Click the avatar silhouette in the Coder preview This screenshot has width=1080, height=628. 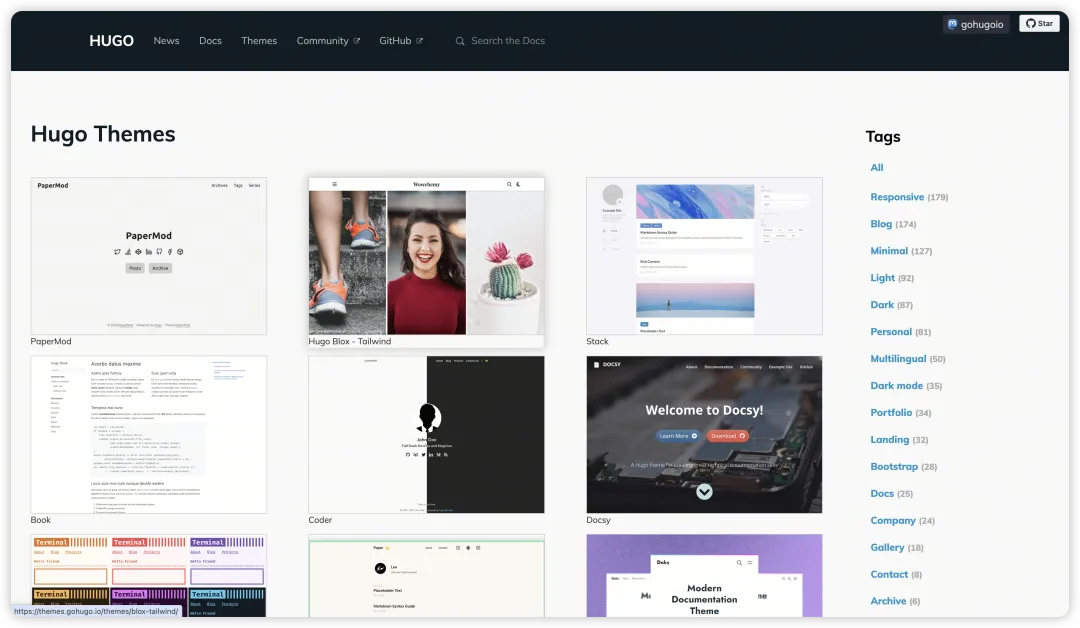coord(428,416)
